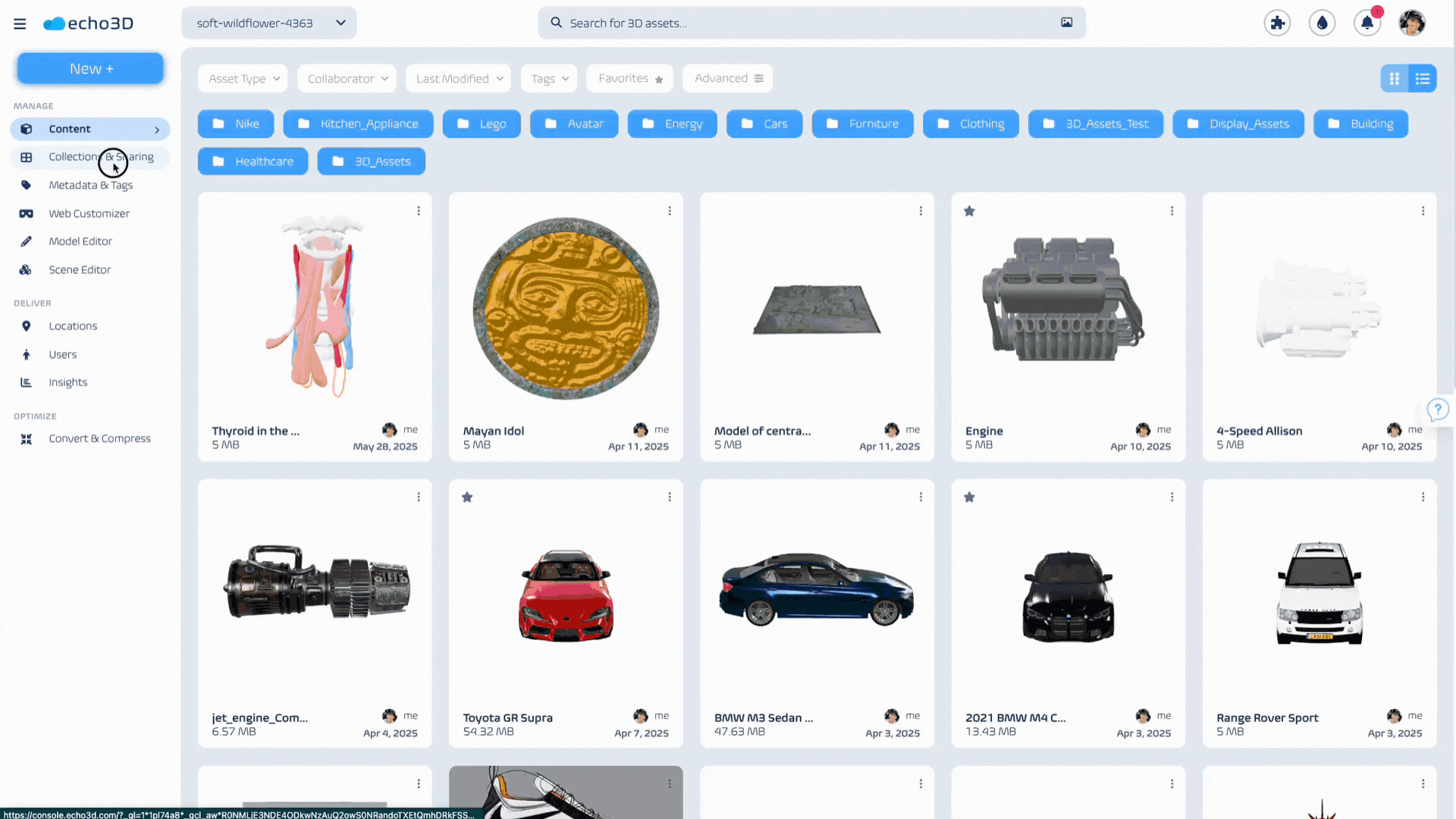Screen dimensions: 1456x819
Task: Click image search icon in search bar
Action: 1066,23
